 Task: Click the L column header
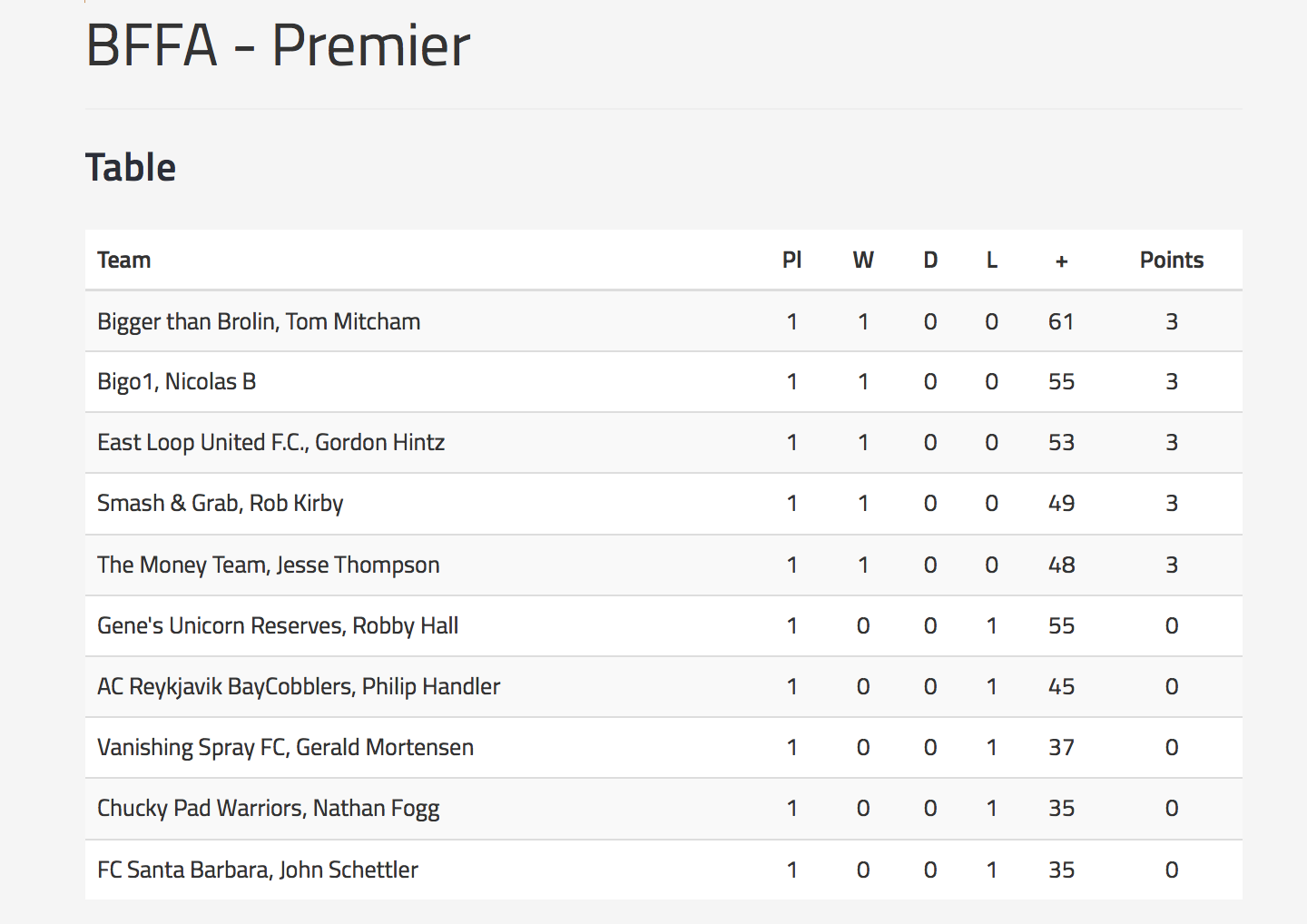coord(991,260)
